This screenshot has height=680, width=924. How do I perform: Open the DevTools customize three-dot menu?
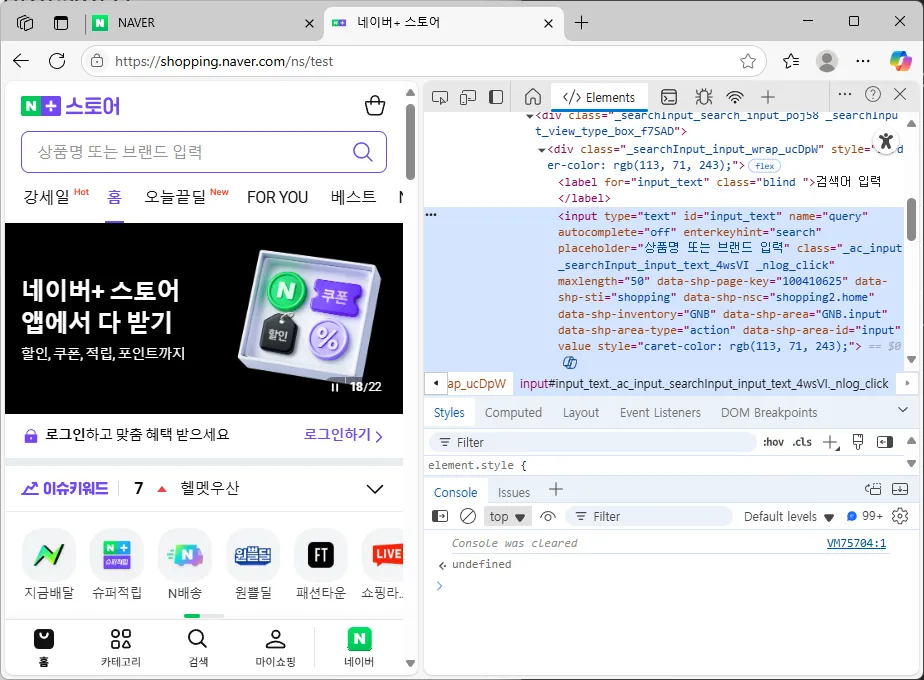844,94
